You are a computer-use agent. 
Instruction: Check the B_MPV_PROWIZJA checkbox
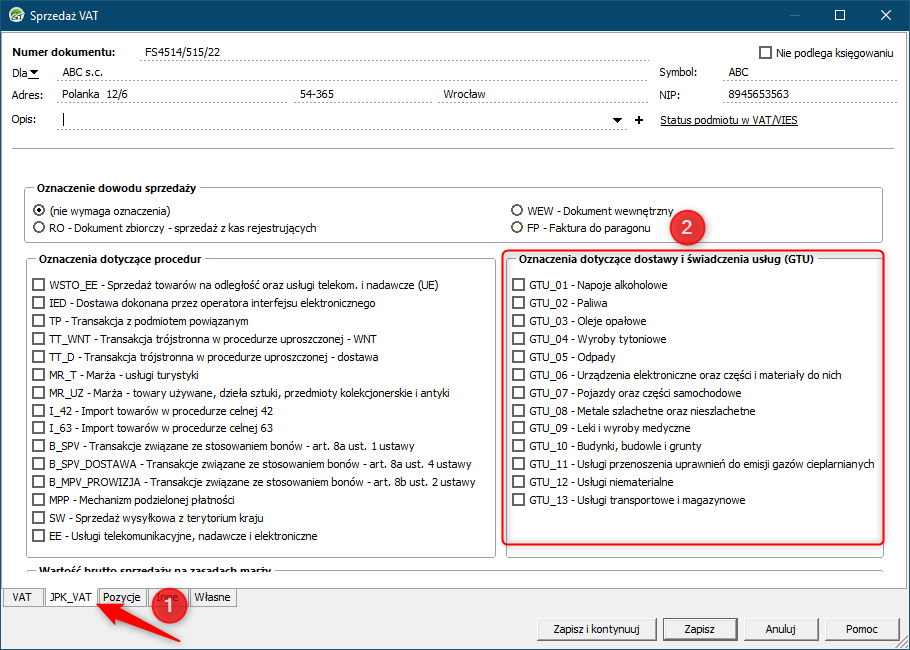click(38, 482)
